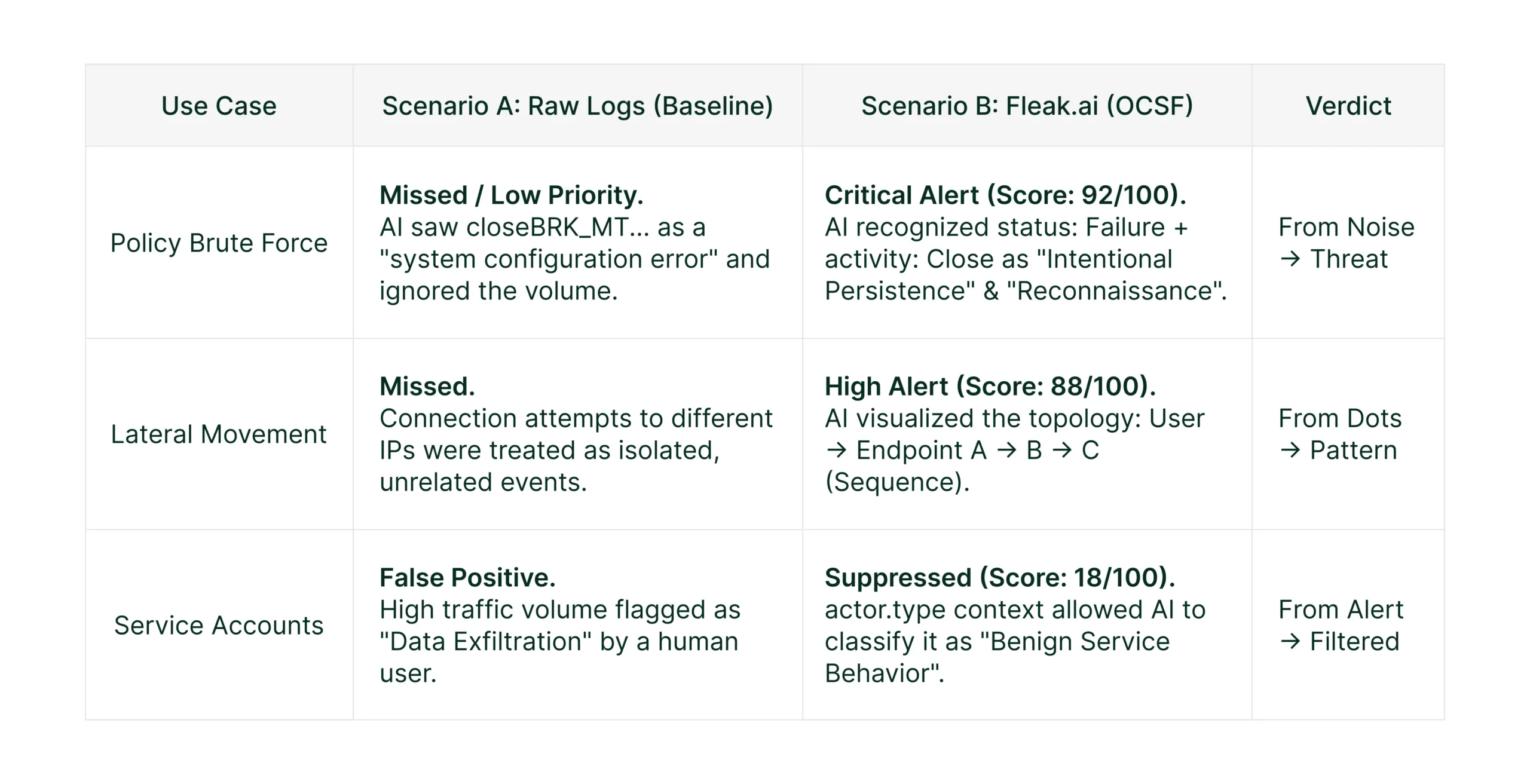The image size is (1530, 784).
Task: Select the "Verdict" column header
Action: 1348,106
